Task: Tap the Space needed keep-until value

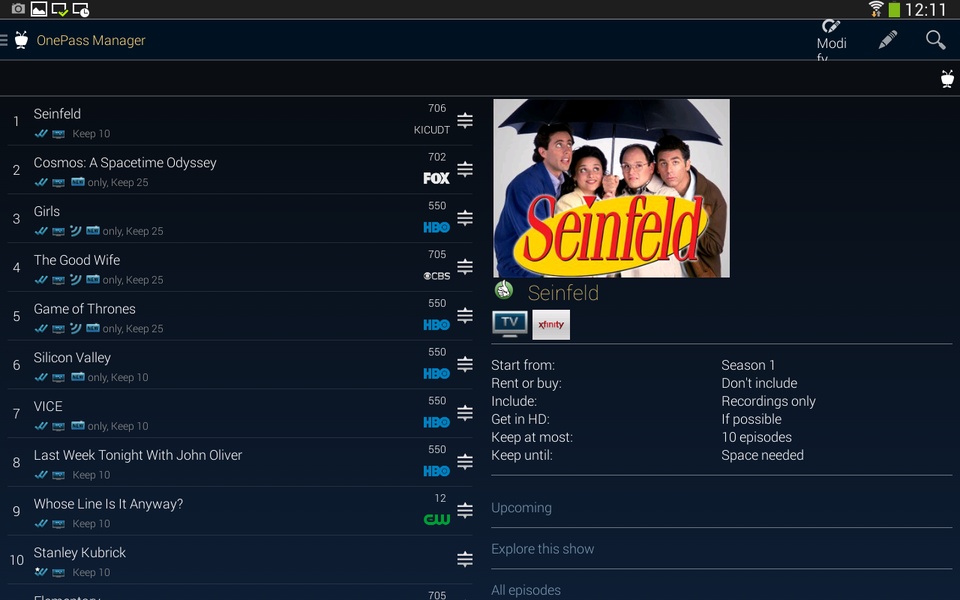Action: click(762, 455)
